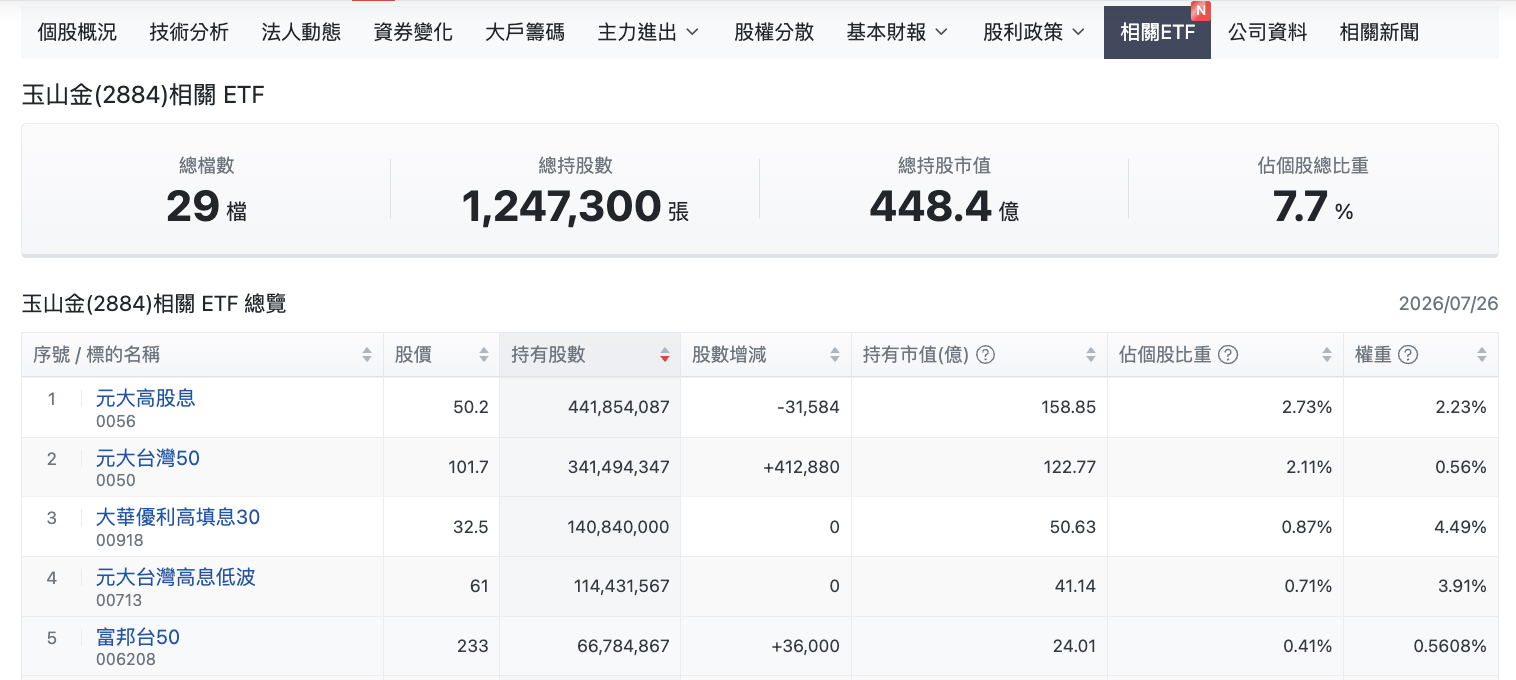The width and height of the screenshot is (1516, 680).
Task: Select the 006208 ticker code
Action: point(126,660)
